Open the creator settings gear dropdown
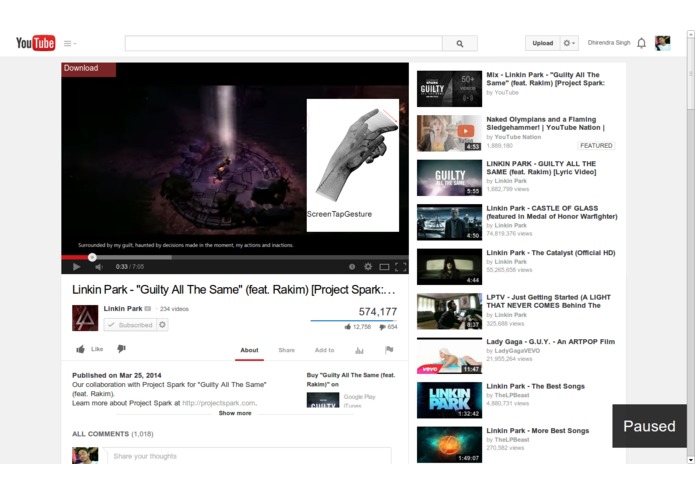The image size is (695, 494). 569,43
